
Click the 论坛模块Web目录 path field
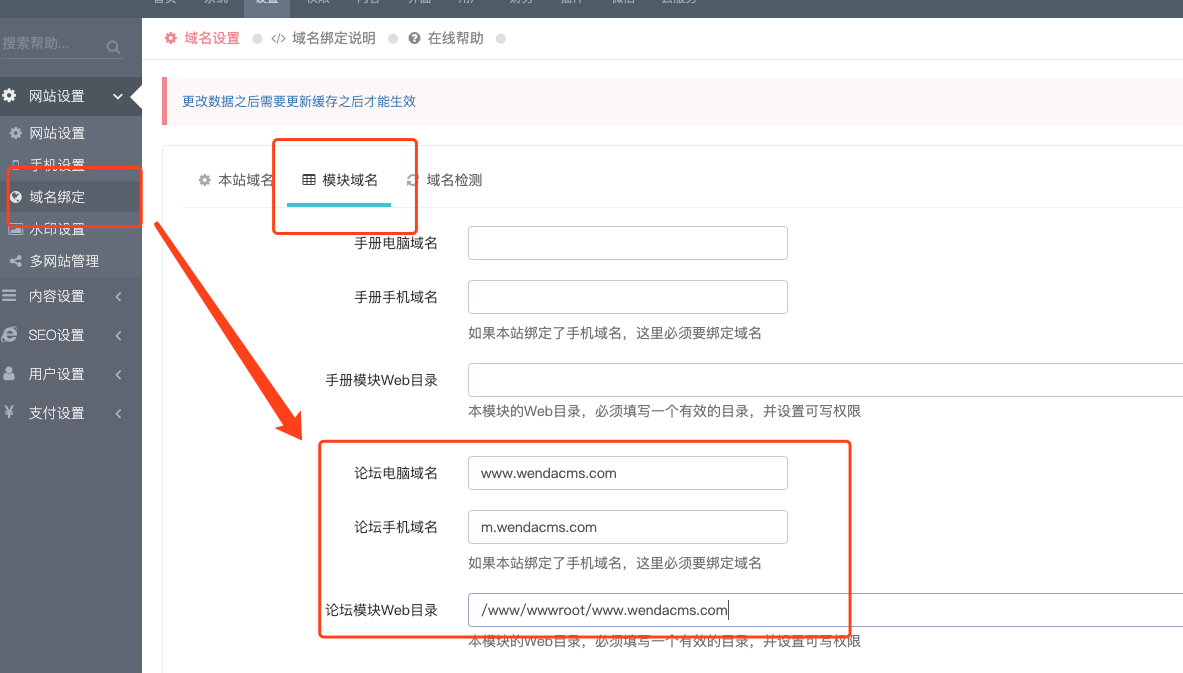pos(825,610)
